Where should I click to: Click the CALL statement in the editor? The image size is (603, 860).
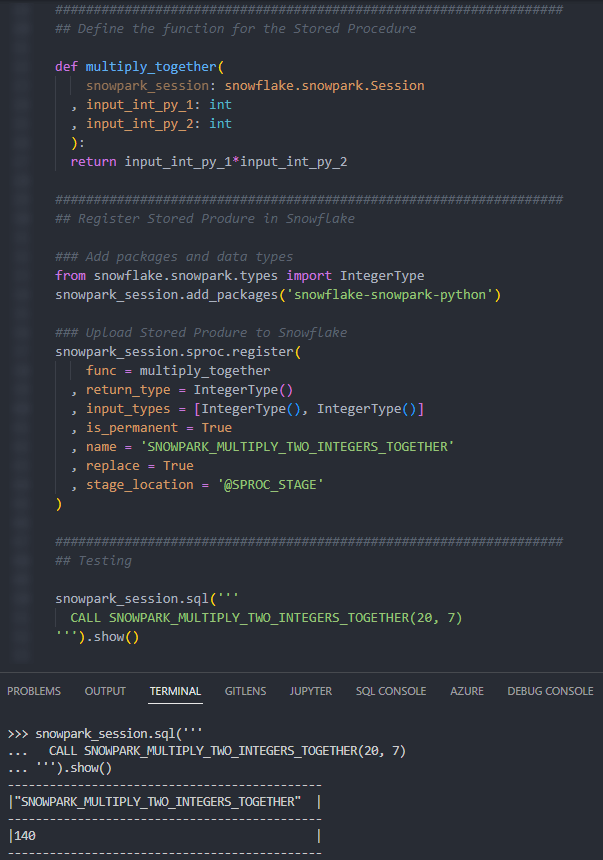tap(266, 618)
